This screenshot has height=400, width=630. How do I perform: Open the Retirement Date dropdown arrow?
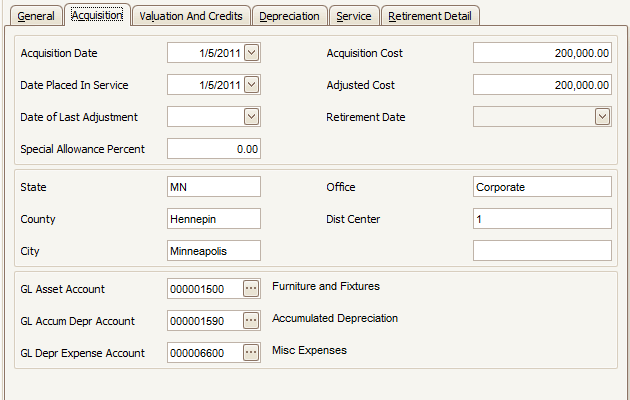pos(602,117)
